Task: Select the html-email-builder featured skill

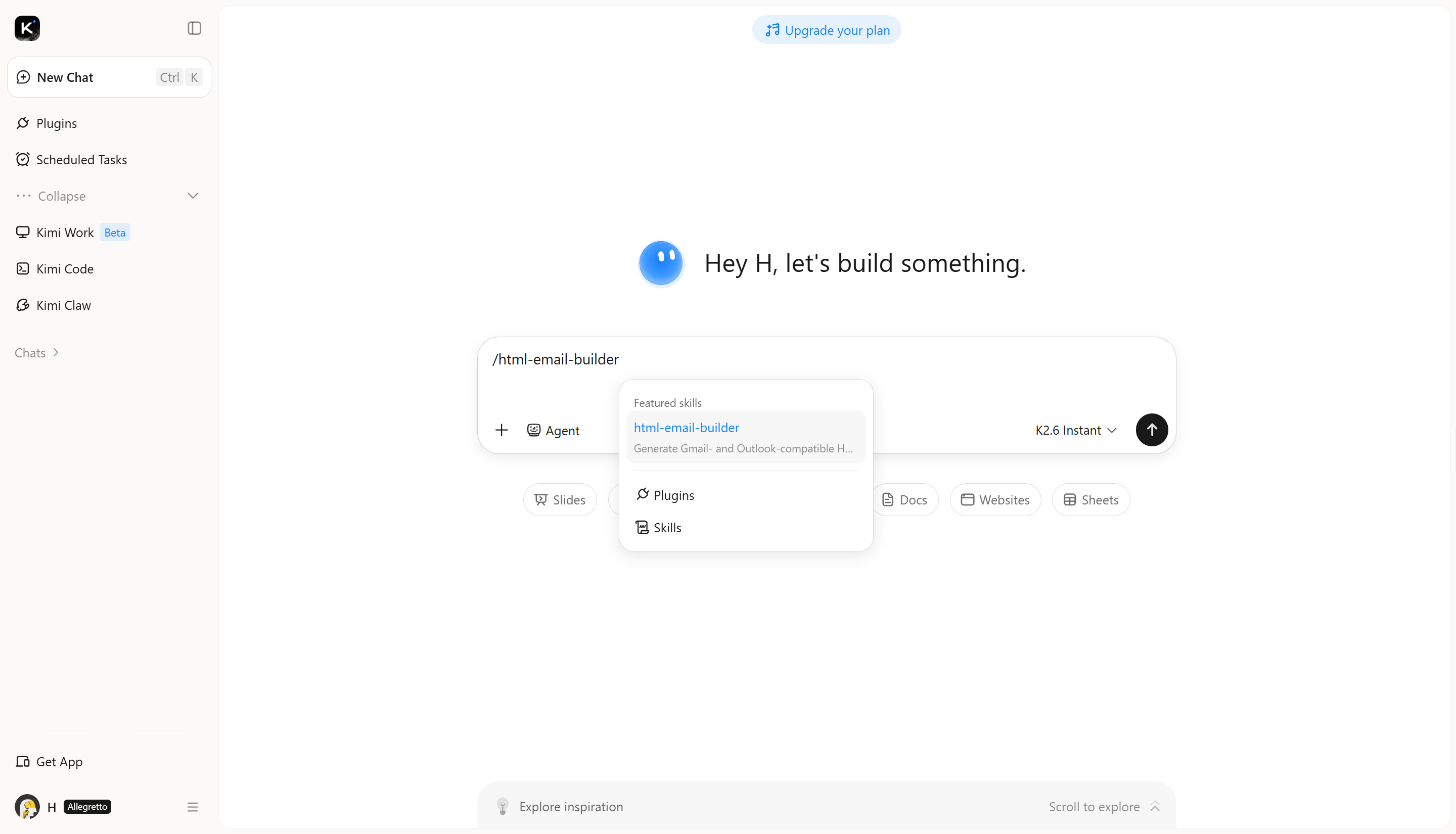Action: point(746,437)
